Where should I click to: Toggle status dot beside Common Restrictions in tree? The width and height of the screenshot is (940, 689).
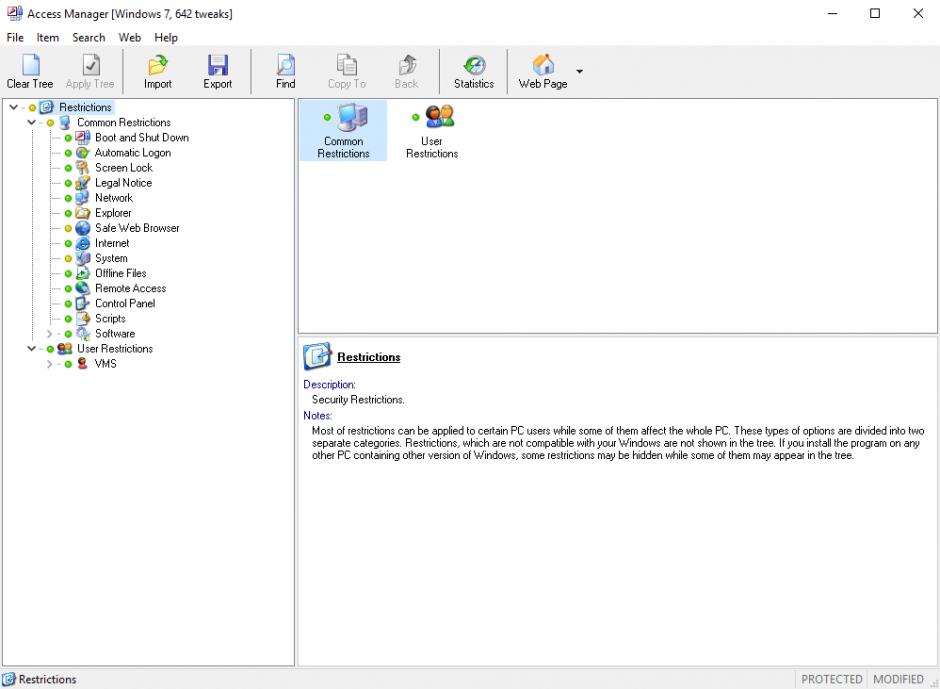click(x=50, y=123)
